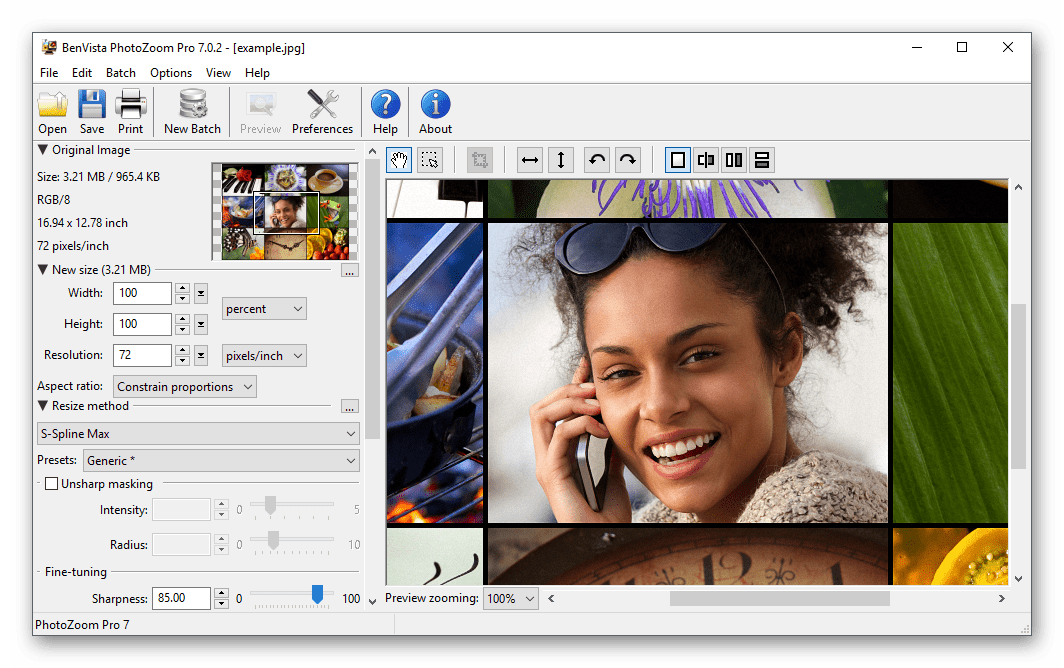Open the S-Spline Max method dropdown
1064x668 pixels.
pyautogui.click(x=198, y=434)
